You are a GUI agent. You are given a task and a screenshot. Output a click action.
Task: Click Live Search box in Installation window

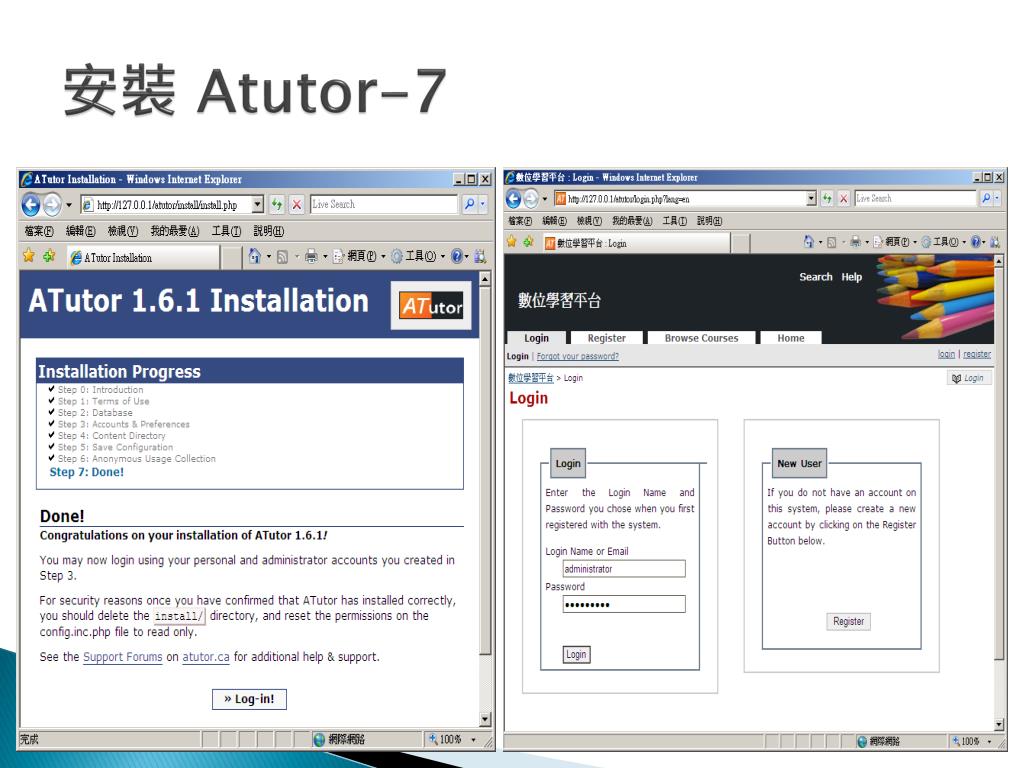(384, 204)
